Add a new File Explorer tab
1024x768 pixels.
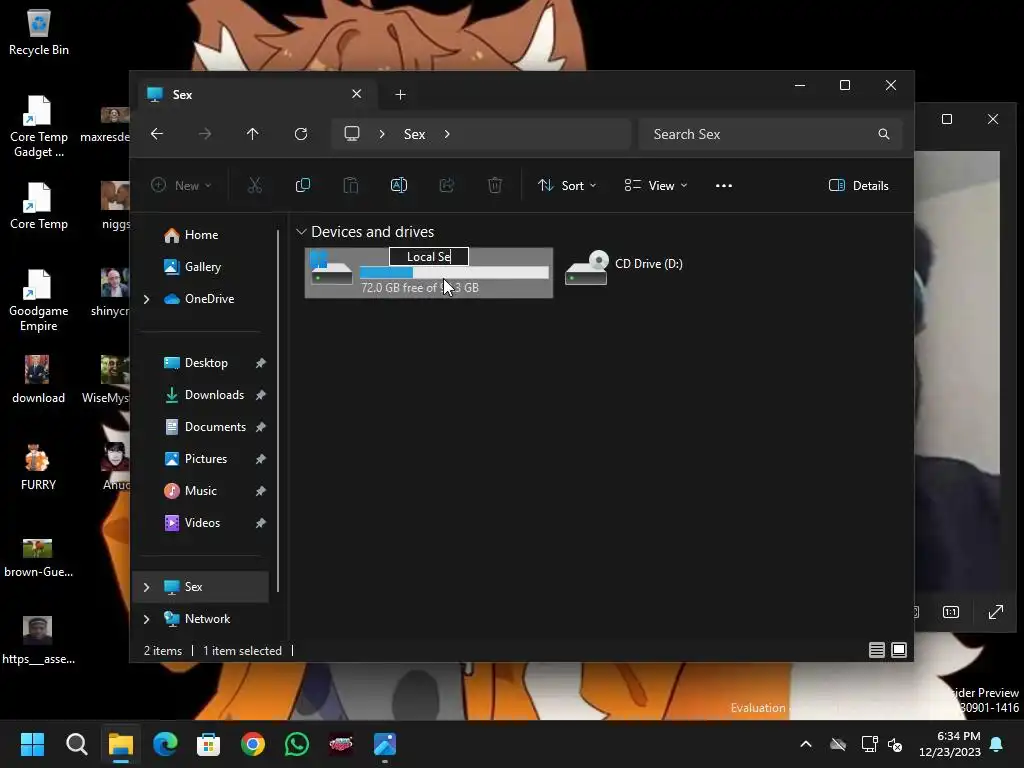coord(400,95)
